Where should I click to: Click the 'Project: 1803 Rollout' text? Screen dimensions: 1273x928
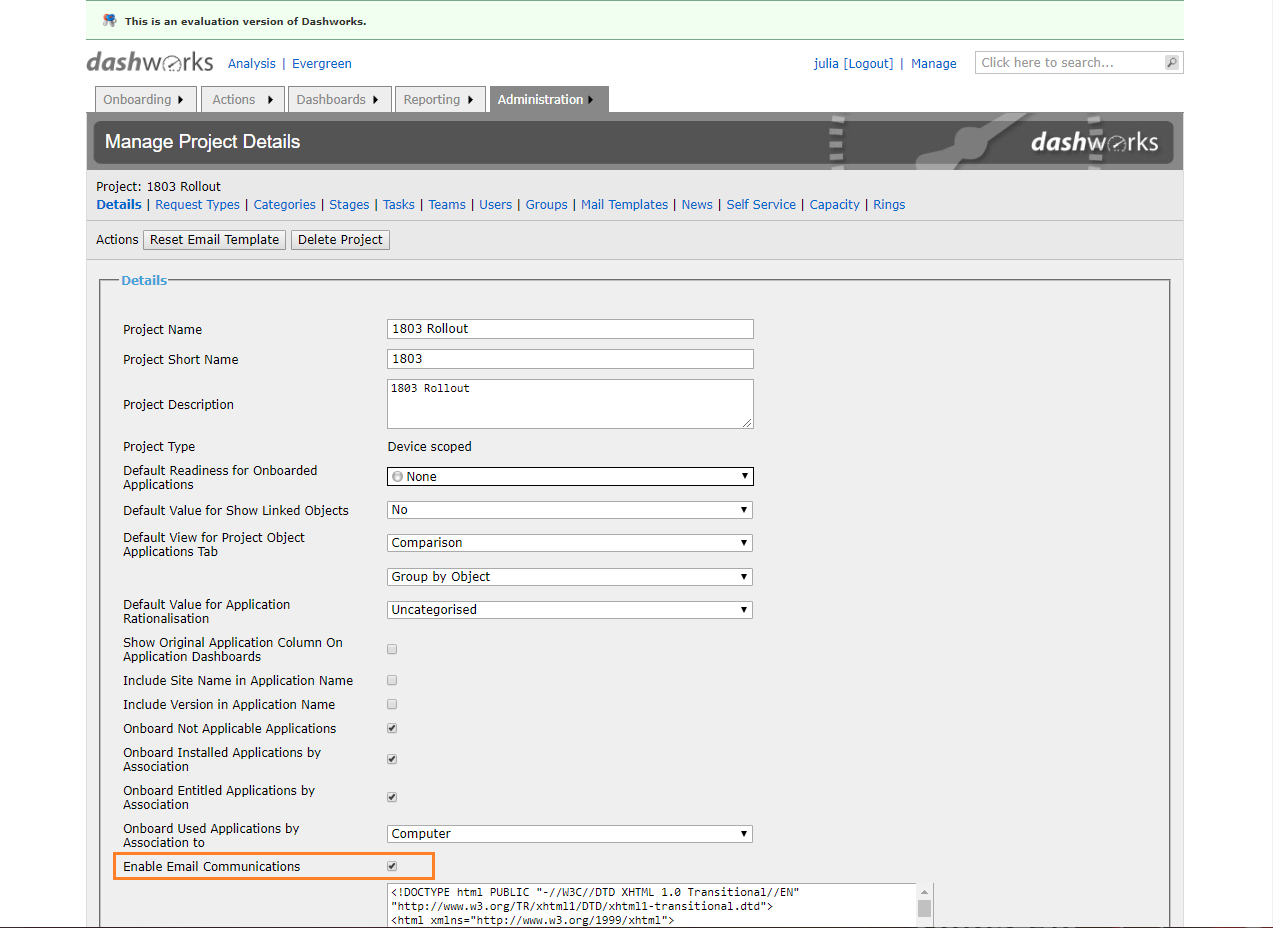pyautogui.click(x=159, y=187)
